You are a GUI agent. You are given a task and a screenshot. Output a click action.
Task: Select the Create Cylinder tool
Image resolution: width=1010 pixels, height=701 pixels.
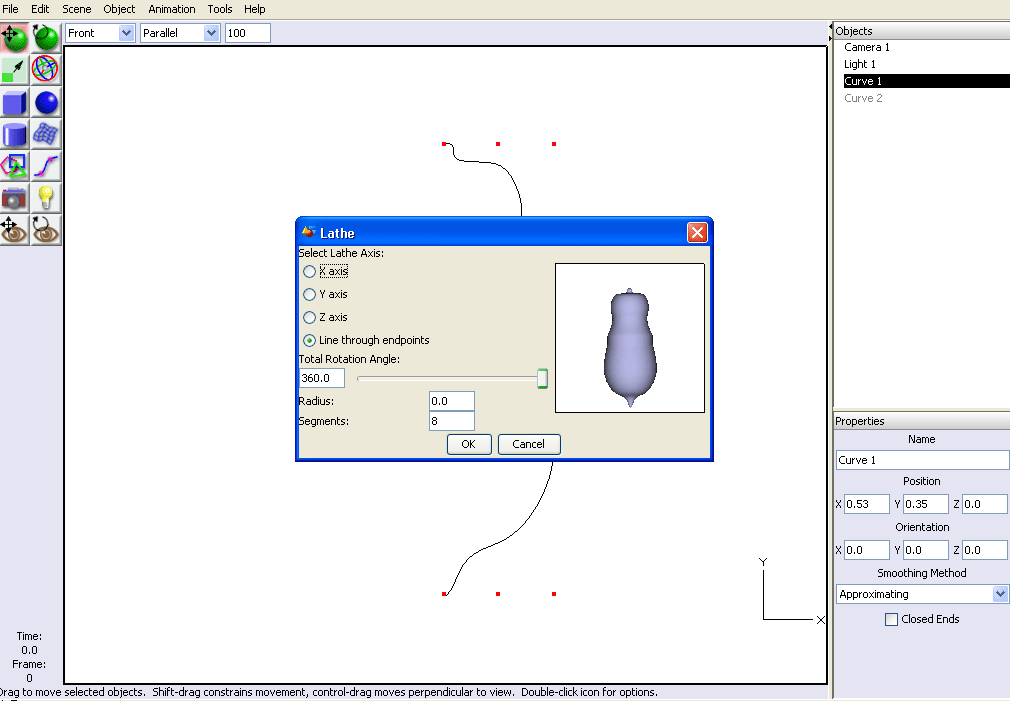(14, 134)
